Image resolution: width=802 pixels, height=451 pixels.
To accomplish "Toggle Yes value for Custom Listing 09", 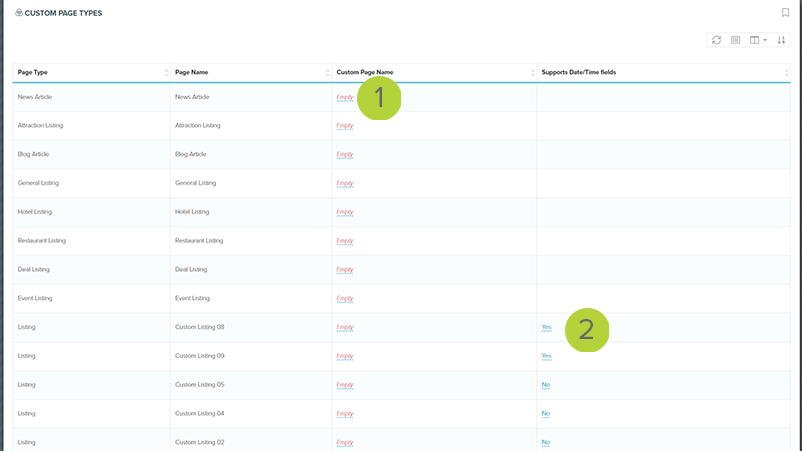I will tap(546, 356).
